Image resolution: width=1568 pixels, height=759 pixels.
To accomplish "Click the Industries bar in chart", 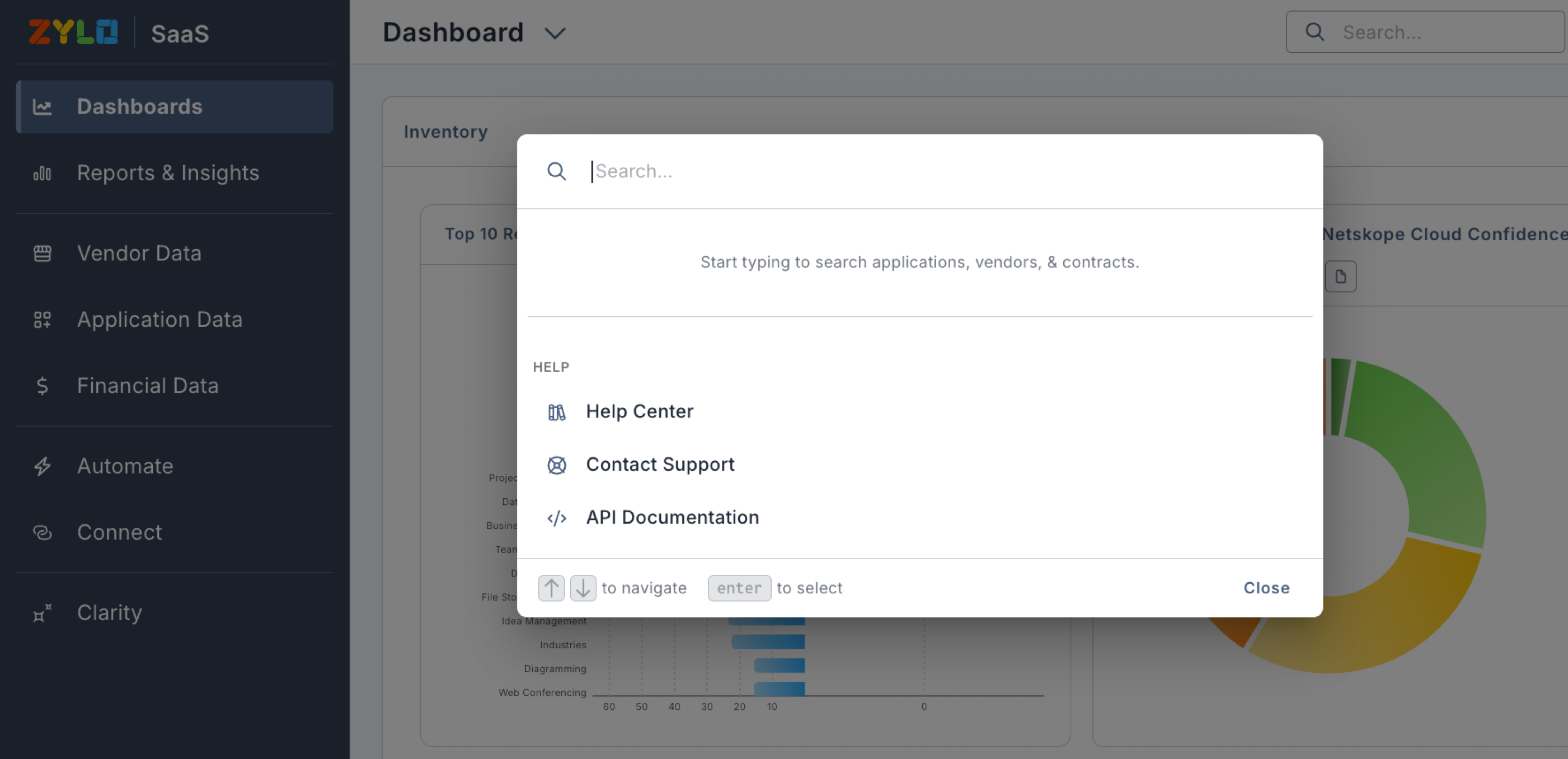I will point(768,642).
